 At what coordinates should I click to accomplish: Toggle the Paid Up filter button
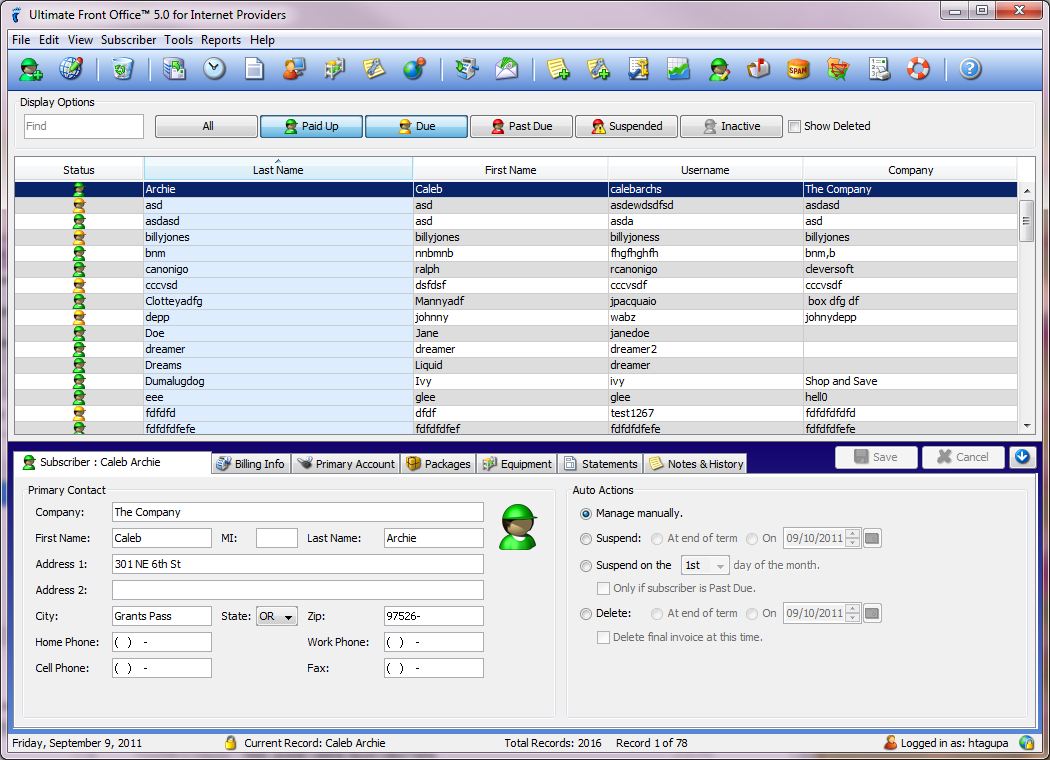pyautogui.click(x=311, y=126)
